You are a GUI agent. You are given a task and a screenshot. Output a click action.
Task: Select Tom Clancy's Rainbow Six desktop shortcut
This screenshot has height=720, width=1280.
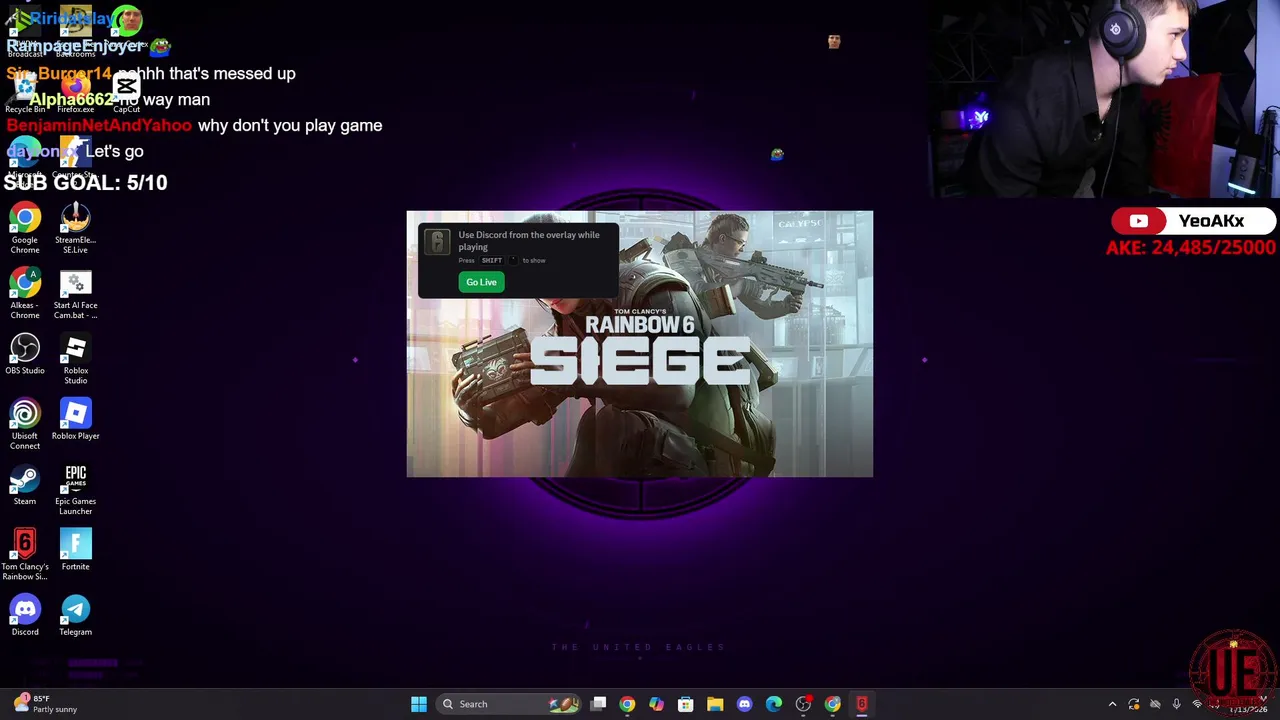25,555
